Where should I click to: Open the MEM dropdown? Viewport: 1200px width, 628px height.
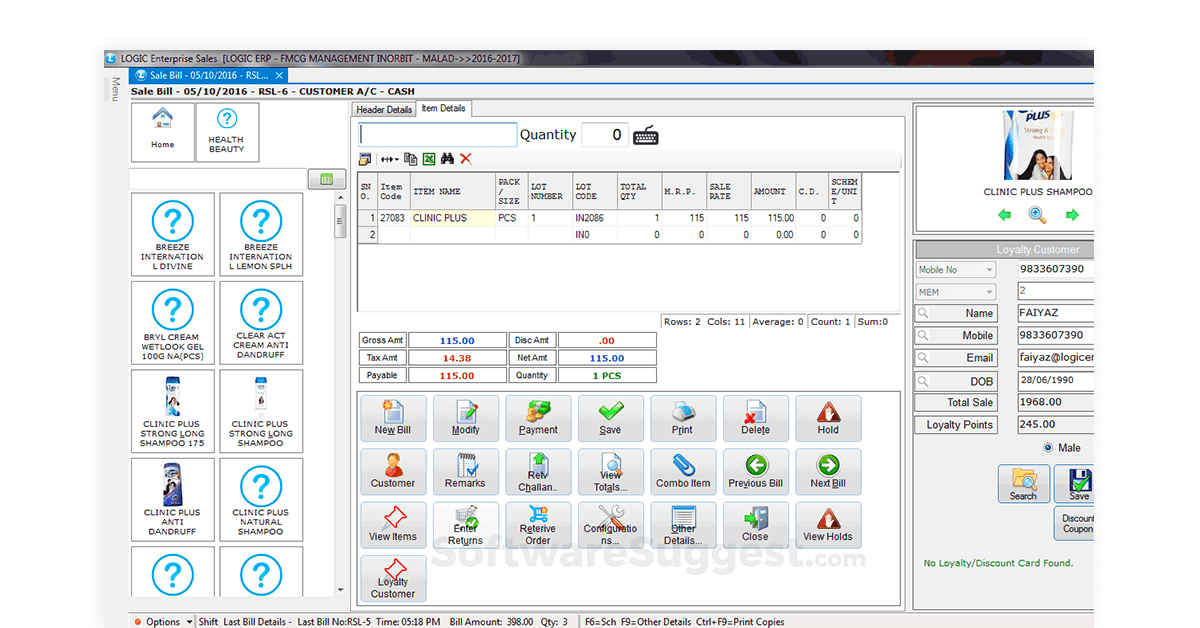click(955, 292)
